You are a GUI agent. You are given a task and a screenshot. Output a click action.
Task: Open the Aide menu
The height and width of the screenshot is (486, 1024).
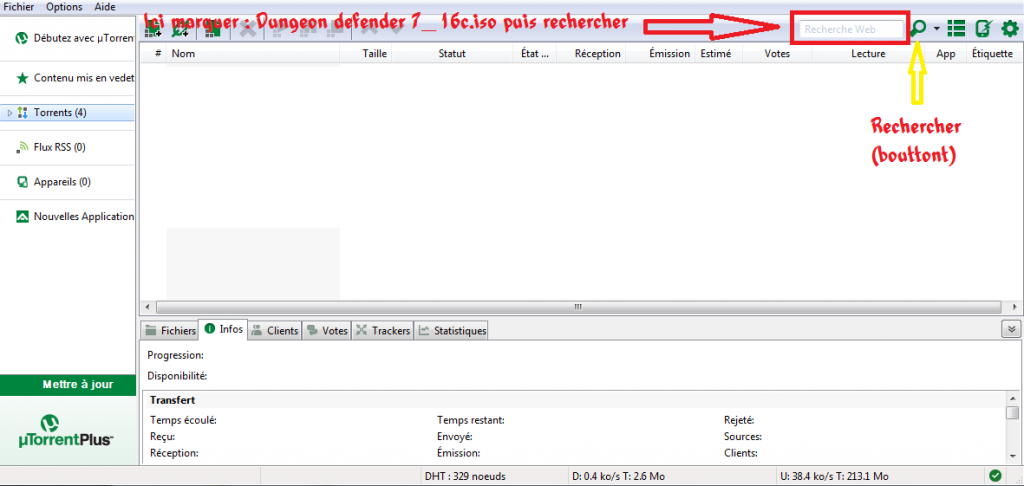(x=104, y=7)
